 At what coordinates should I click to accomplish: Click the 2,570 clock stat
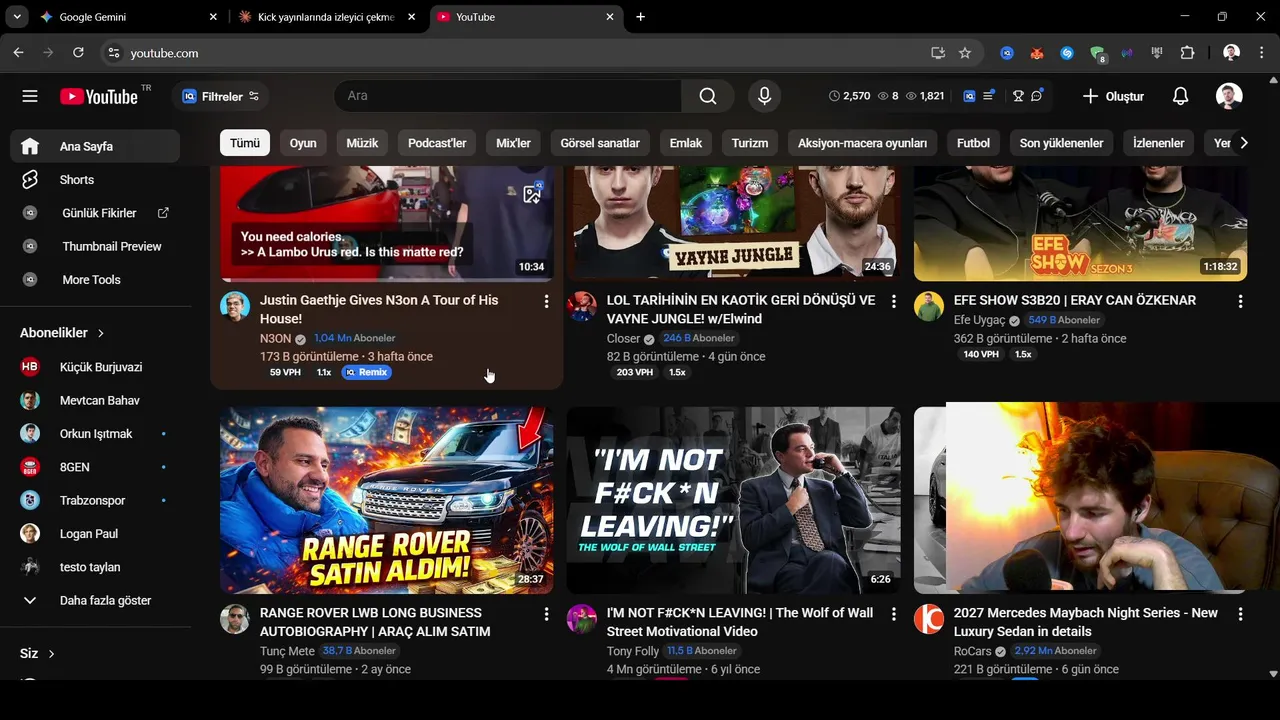849,96
